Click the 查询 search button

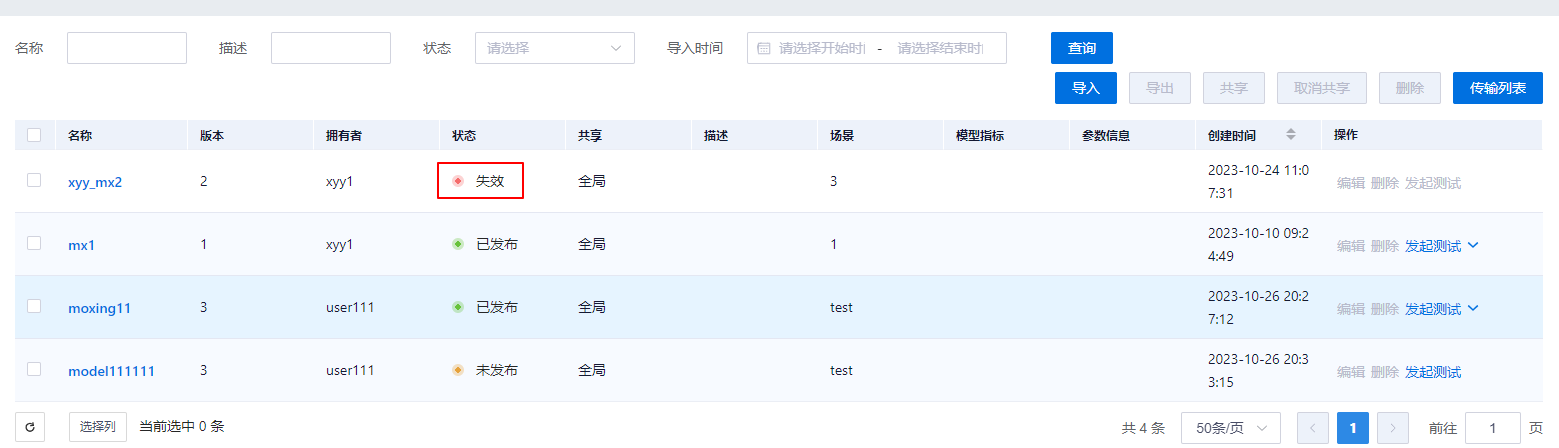tap(1081, 48)
